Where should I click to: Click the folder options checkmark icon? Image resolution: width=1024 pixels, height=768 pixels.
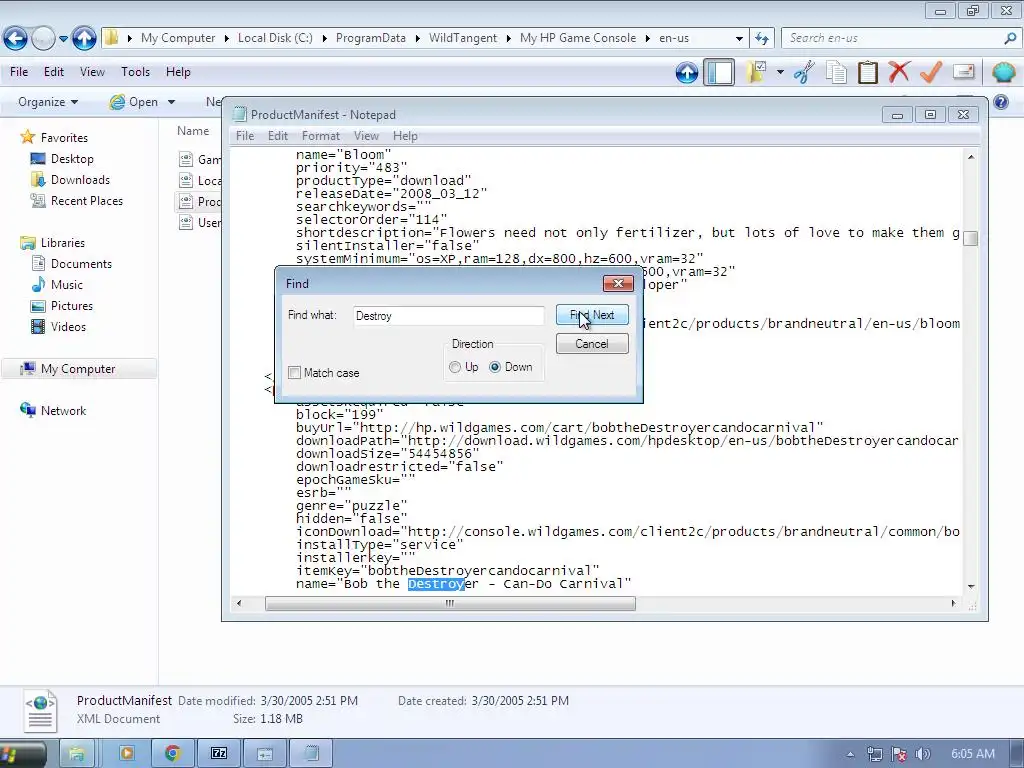[757, 72]
